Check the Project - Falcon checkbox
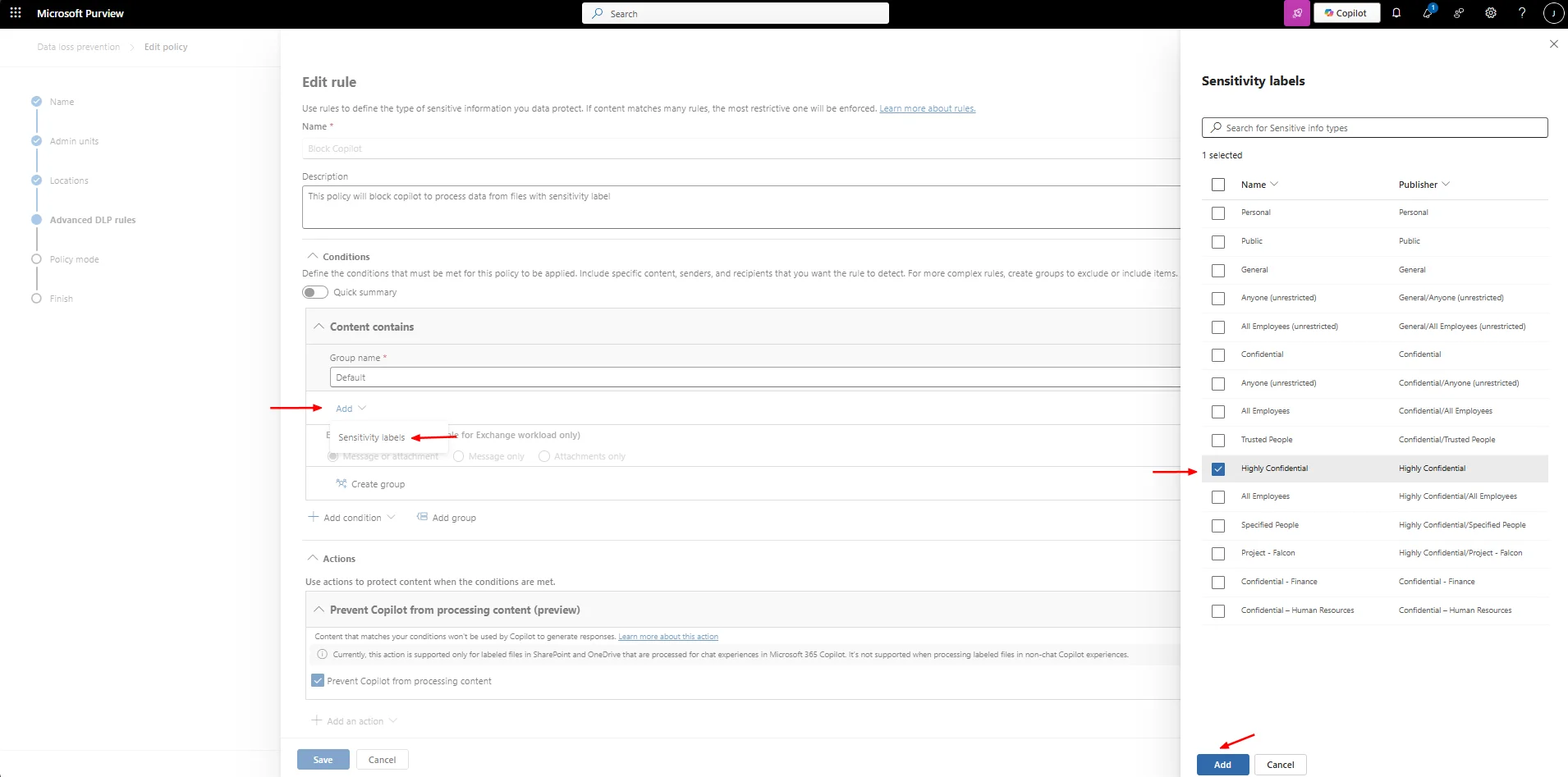The image size is (1568, 777). click(x=1218, y=554)
